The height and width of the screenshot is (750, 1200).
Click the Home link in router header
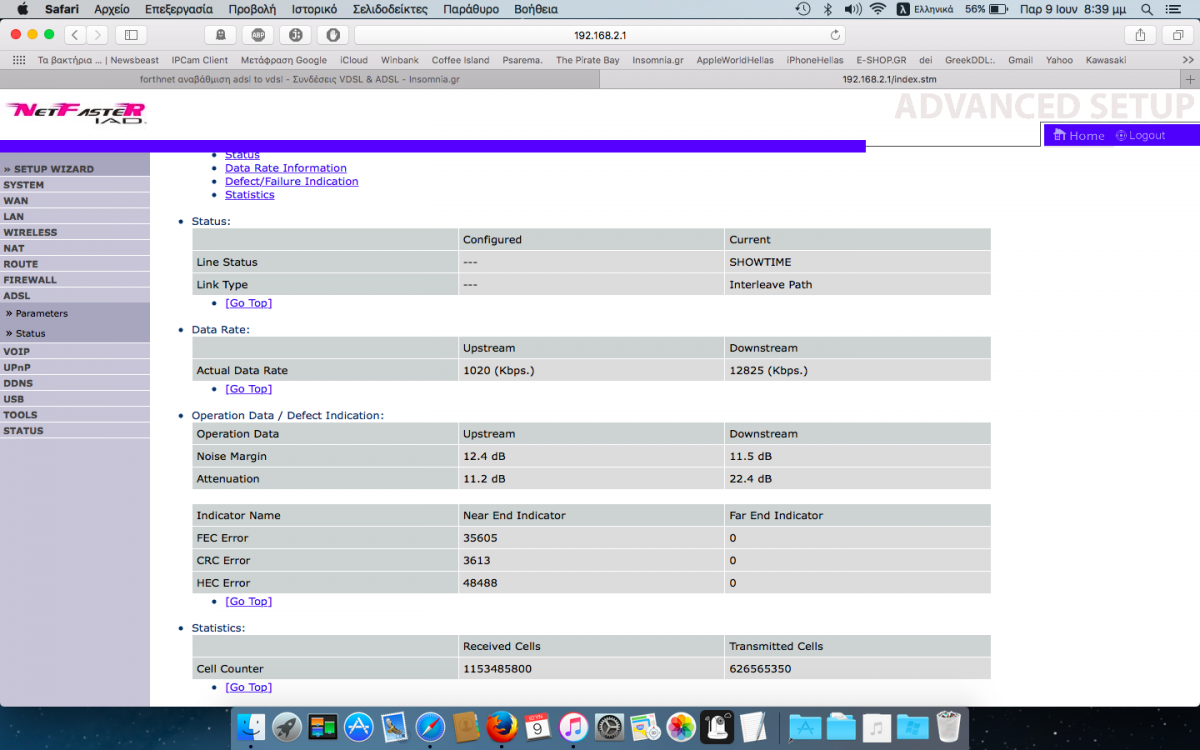[x=1079, y=135]
